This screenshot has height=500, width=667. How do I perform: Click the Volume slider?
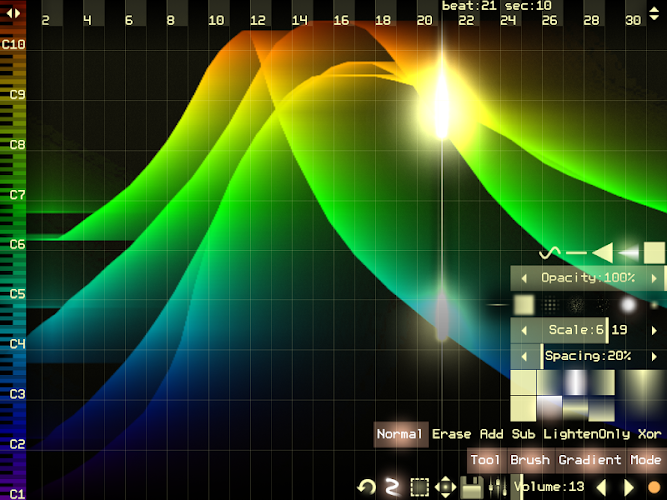pos(550,487)
